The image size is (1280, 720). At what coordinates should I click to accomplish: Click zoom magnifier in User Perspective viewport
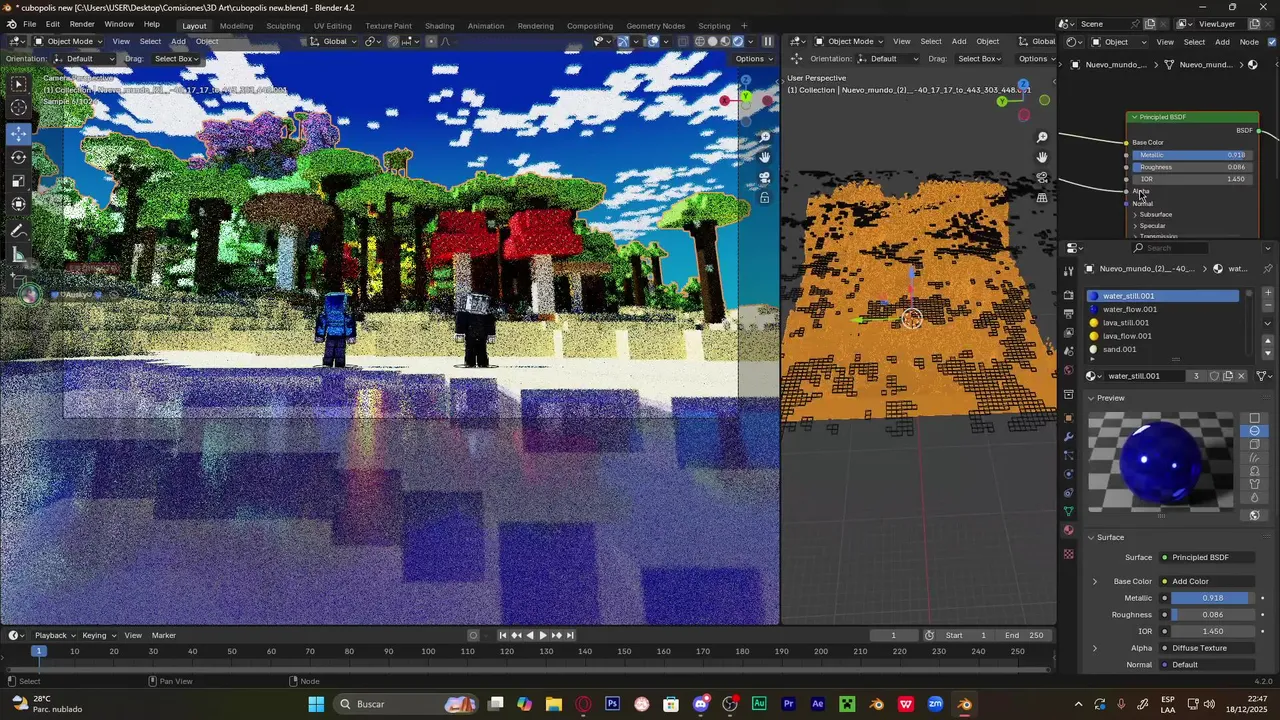[x=1042, y=137]
